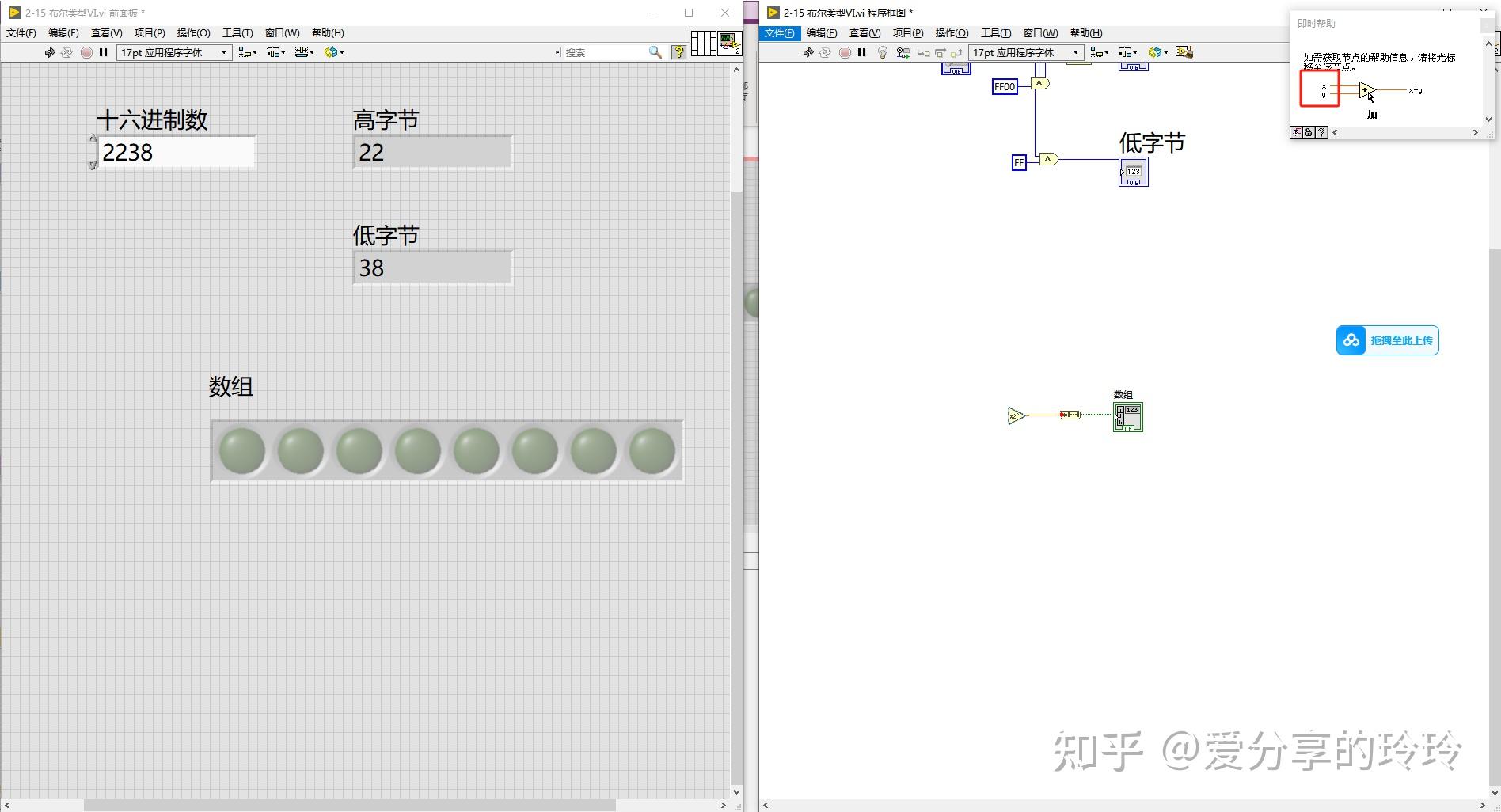Click the Run arrow on block diagram toolbar
1501x812 pixels.
click(809, 52)
